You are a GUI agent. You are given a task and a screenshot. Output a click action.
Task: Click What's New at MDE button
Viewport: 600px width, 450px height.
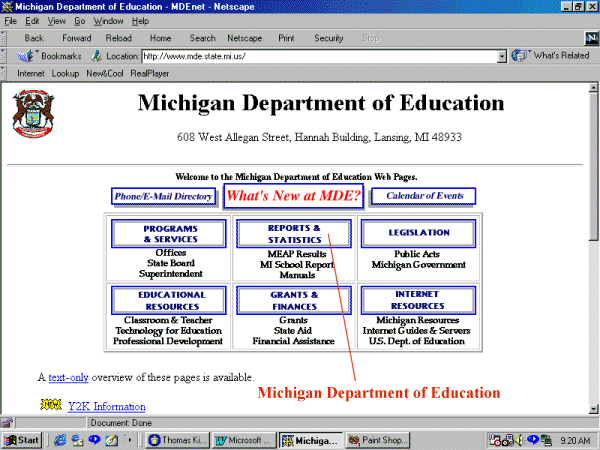click(x=293, y=195)
